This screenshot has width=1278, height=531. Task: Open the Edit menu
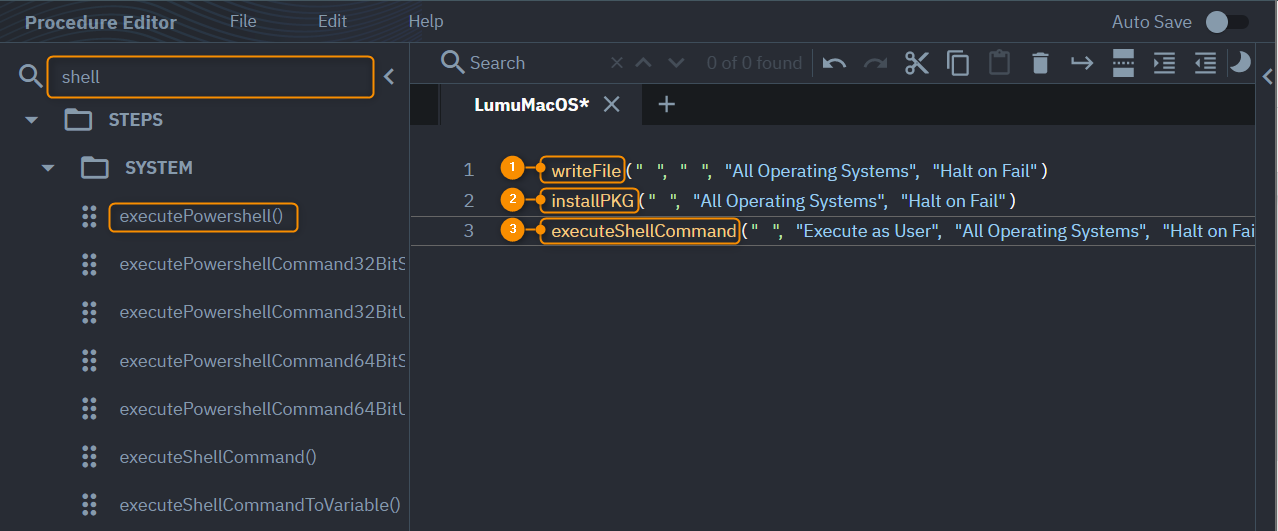pyautogui.click(x=333, y=21)
